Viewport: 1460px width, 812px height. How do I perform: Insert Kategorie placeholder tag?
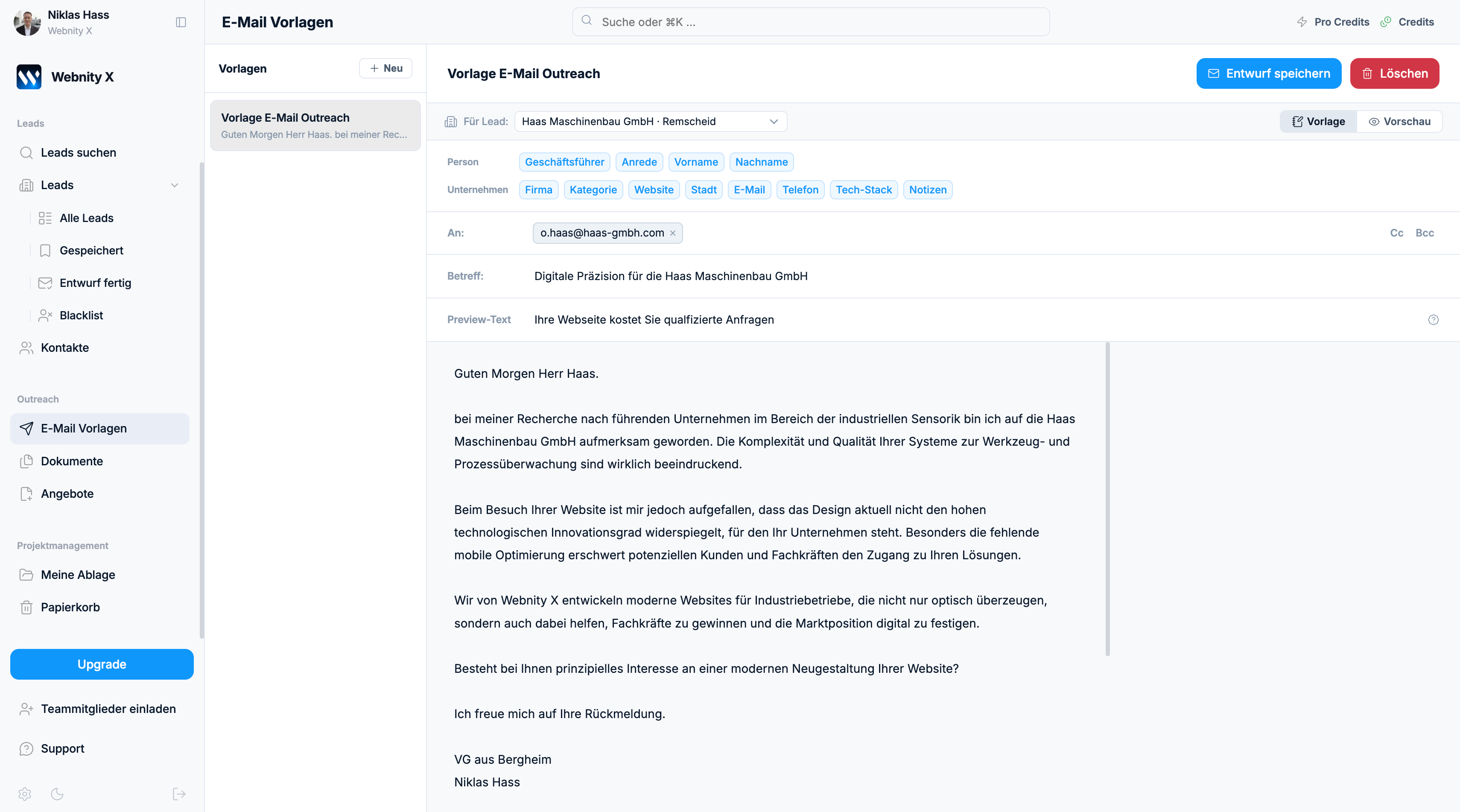(x=593, y=190)
